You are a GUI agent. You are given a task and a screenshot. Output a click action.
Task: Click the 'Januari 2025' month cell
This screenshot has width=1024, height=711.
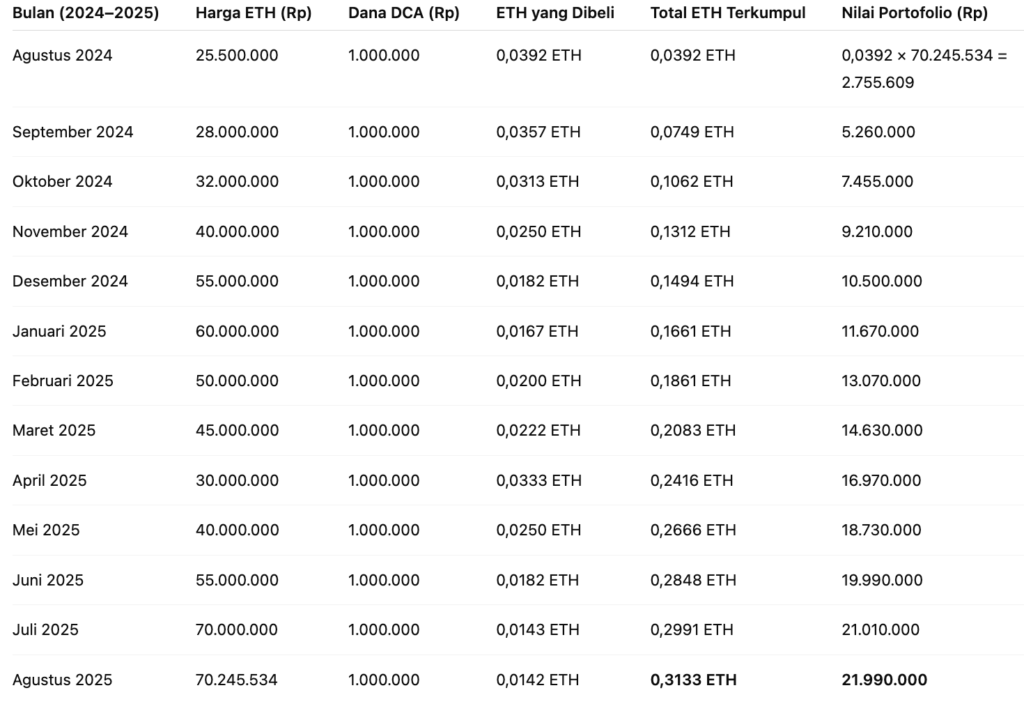pos(59,331)
